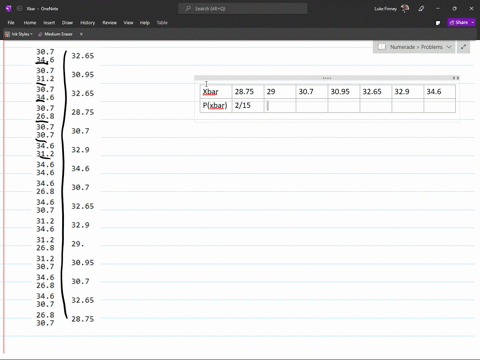The height and width of the screenshot is (360, 480).
Task: Click empty P(xbar) cell under 30.7
Action: (312, 106)
